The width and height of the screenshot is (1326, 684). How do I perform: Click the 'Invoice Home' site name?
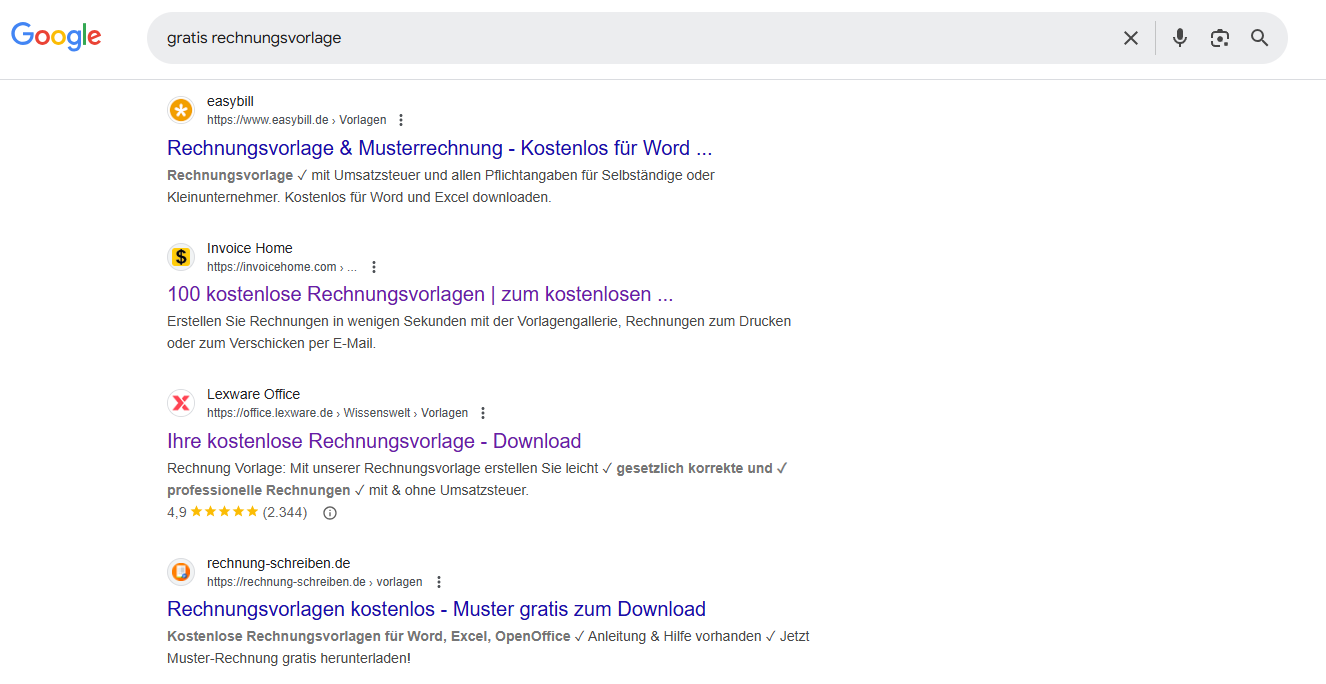pyautogui.click(x=250, y=248)
